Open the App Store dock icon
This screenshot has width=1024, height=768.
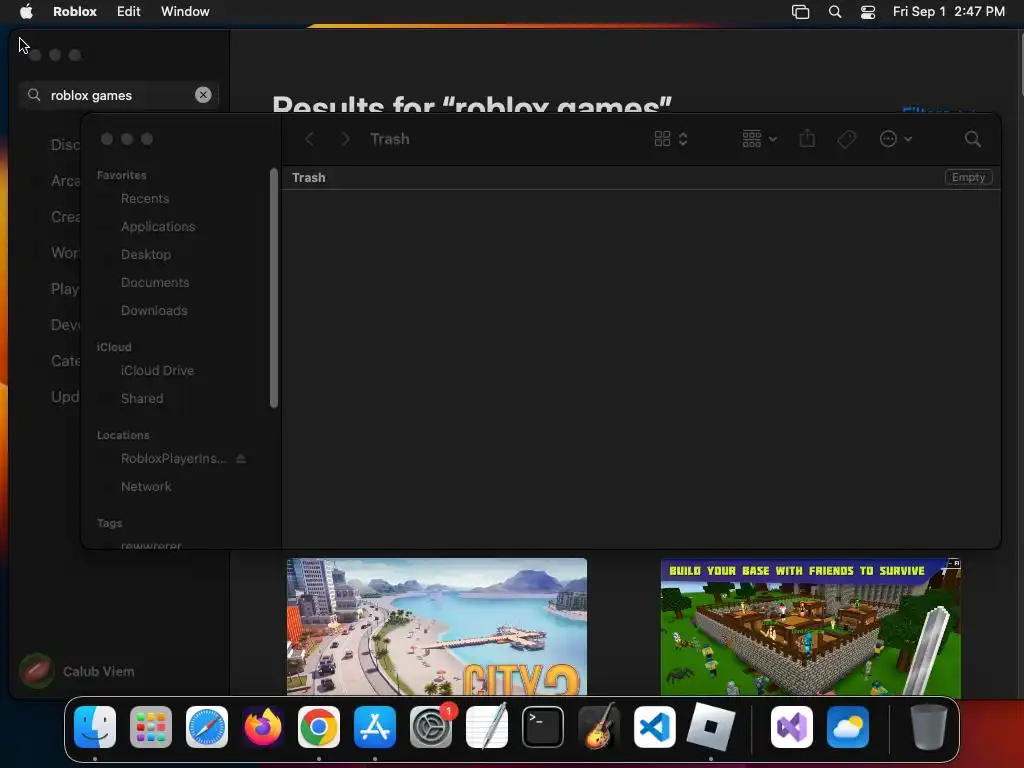click(x=375, y=727)
